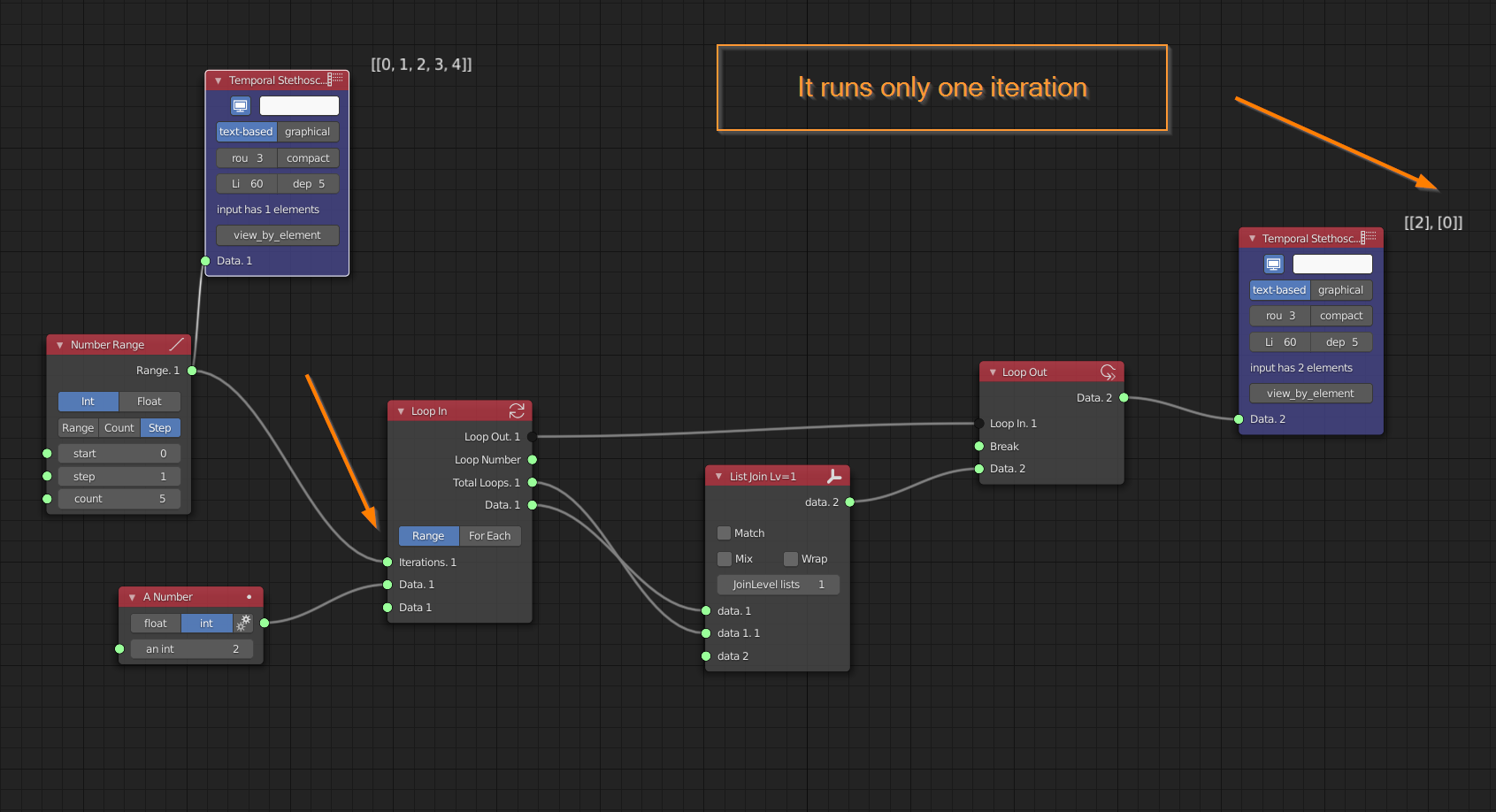Click the JoinLevel lists field

pos(779,585)
